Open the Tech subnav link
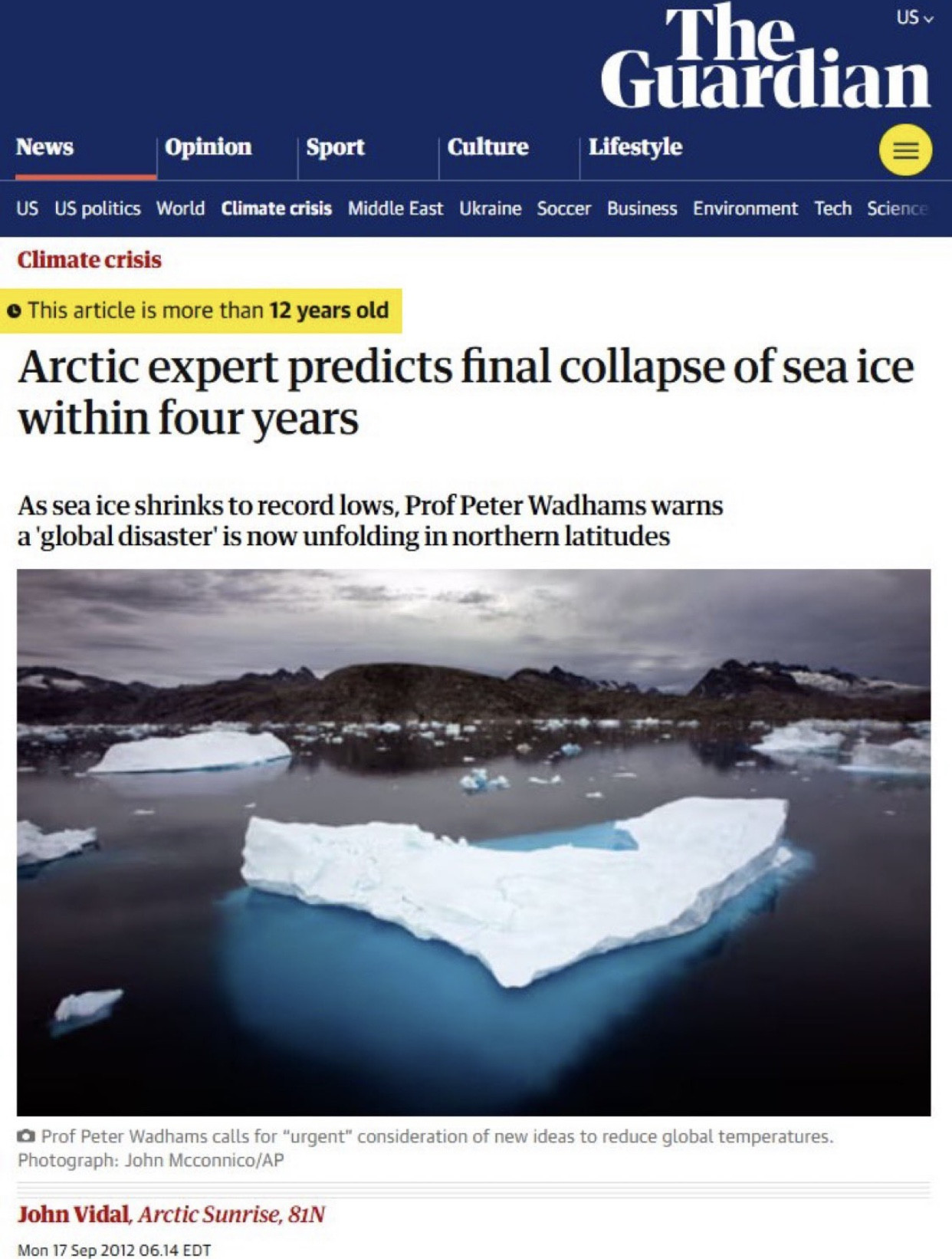The height and width of the screenshot is (1259, 952). (x=833, y=209)
